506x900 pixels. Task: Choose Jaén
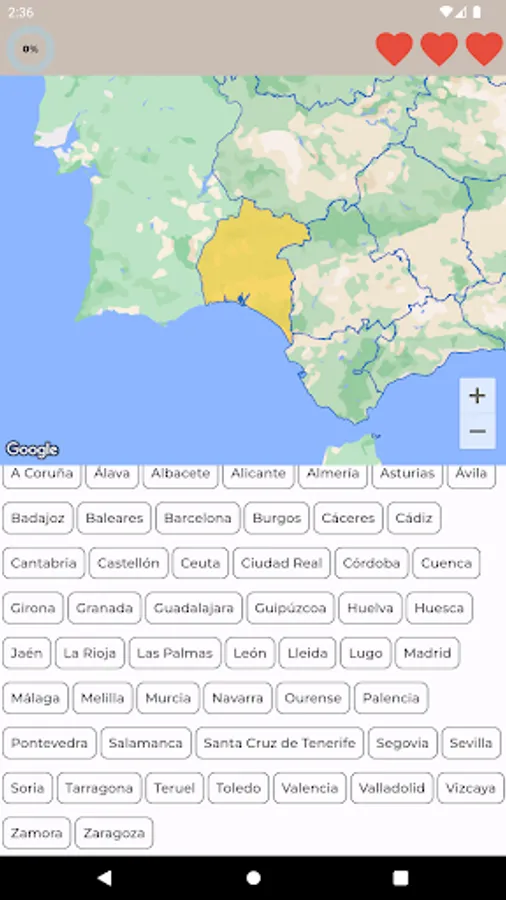click(x=26, y=653)
